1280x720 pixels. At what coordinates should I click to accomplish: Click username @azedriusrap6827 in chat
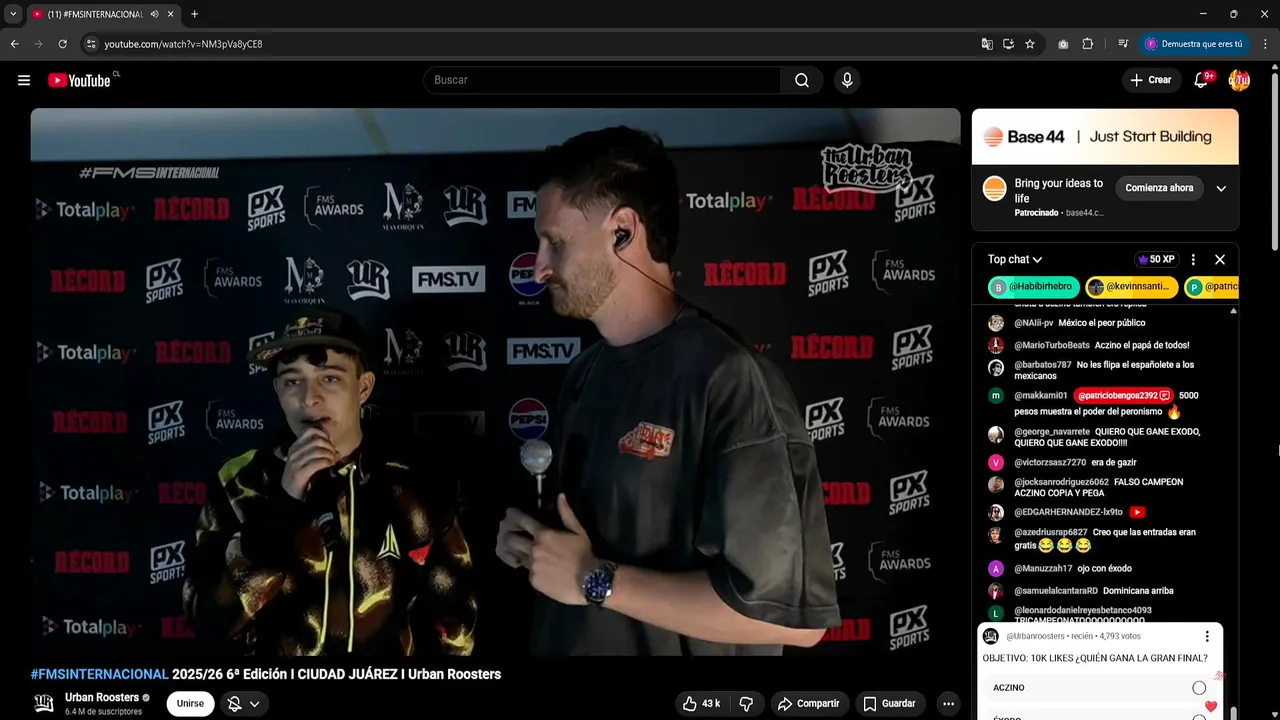click(x=1050, y=532)
